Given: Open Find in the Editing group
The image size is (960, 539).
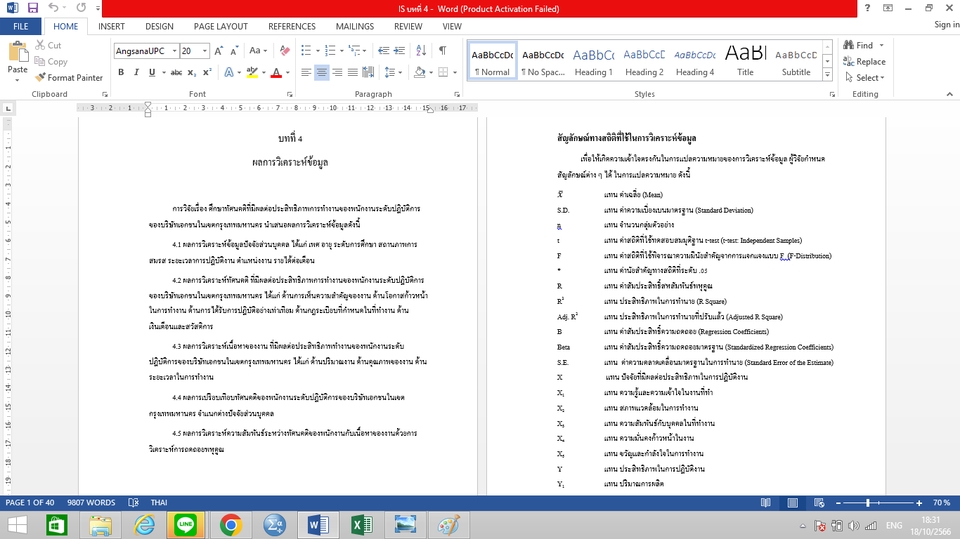Looking at the screenshot, I should pos(858,45).
